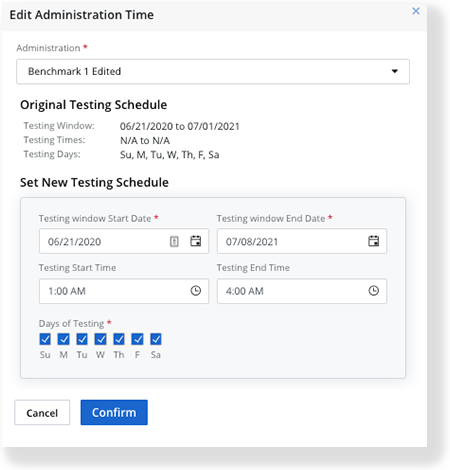Open the Benchmark 1 Edited combo box
Screen dimensions: 450x470
coord(213,72)
